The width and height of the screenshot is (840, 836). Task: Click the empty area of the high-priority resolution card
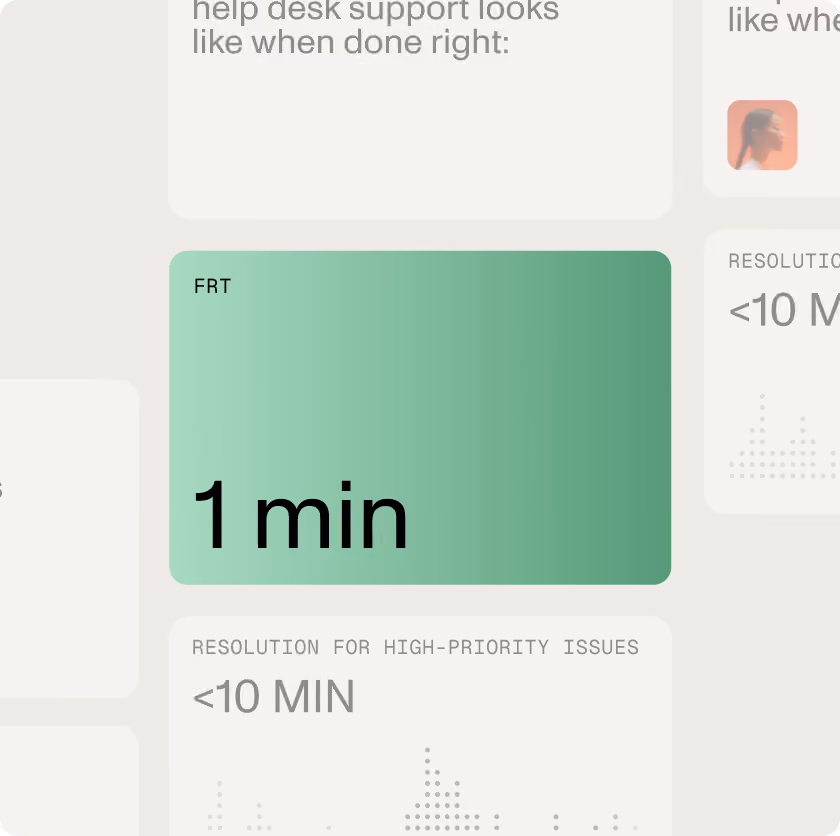[509, 702]
